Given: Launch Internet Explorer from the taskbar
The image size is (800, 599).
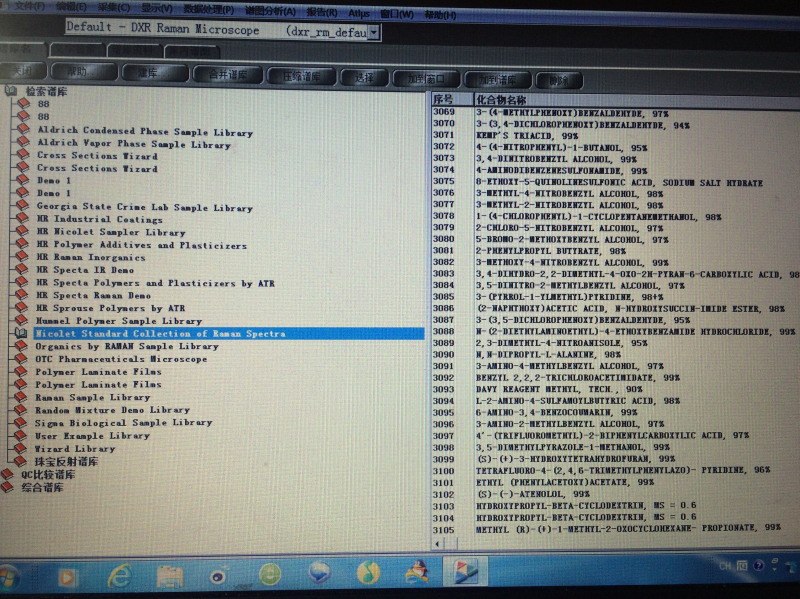Looking at the screenshot, I should pyautogui.click(x=119, y=576).
